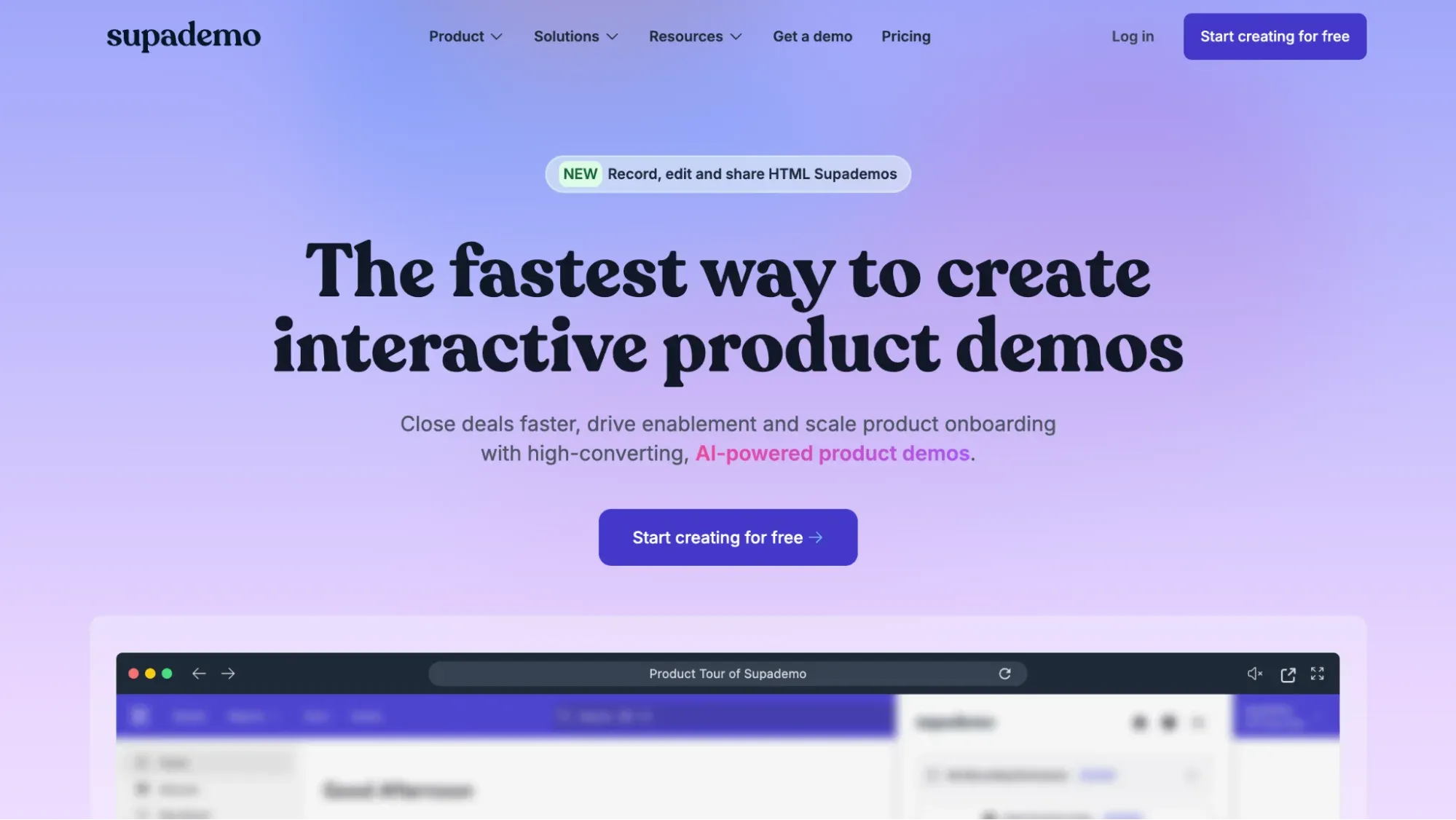Click the Supademo logo in top-left

(184, 36)
